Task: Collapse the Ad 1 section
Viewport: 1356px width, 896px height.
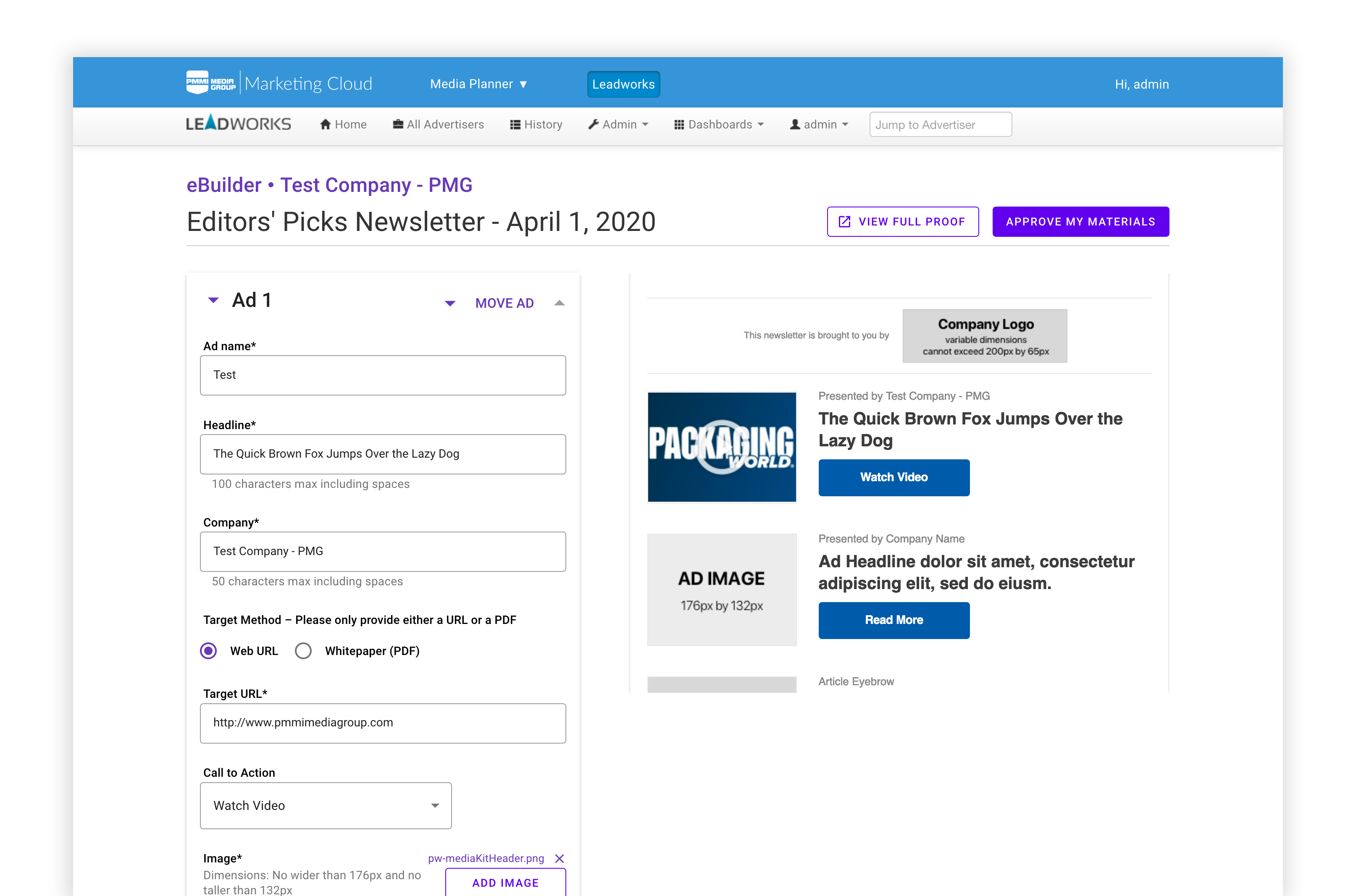Action: [213, 300]
